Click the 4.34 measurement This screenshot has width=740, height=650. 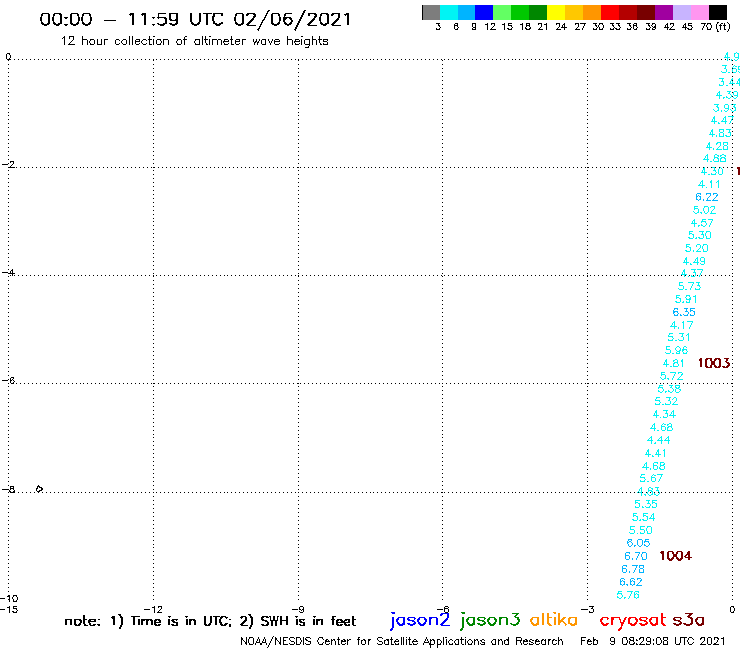(x=664, y=414)
